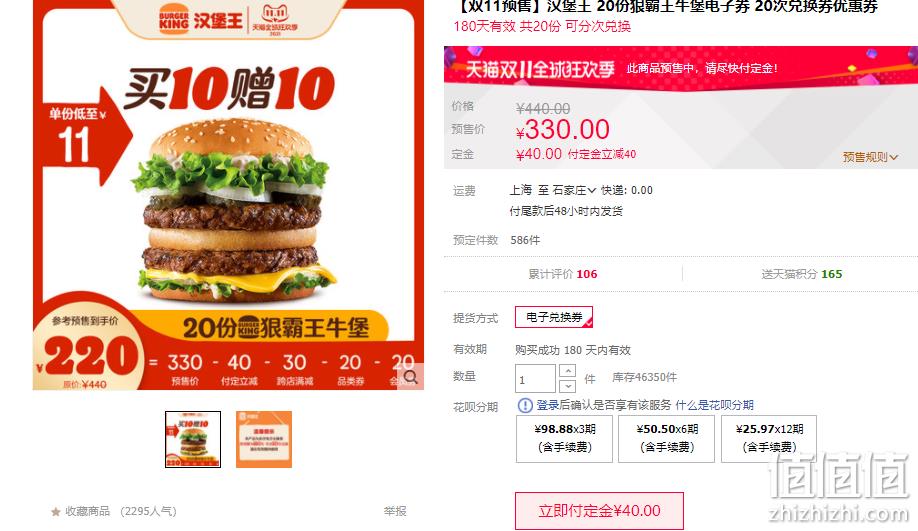This screenshot has width=918, height=531.
Task: Click the info icon before 登录后确认
Action: click(525, 405)
